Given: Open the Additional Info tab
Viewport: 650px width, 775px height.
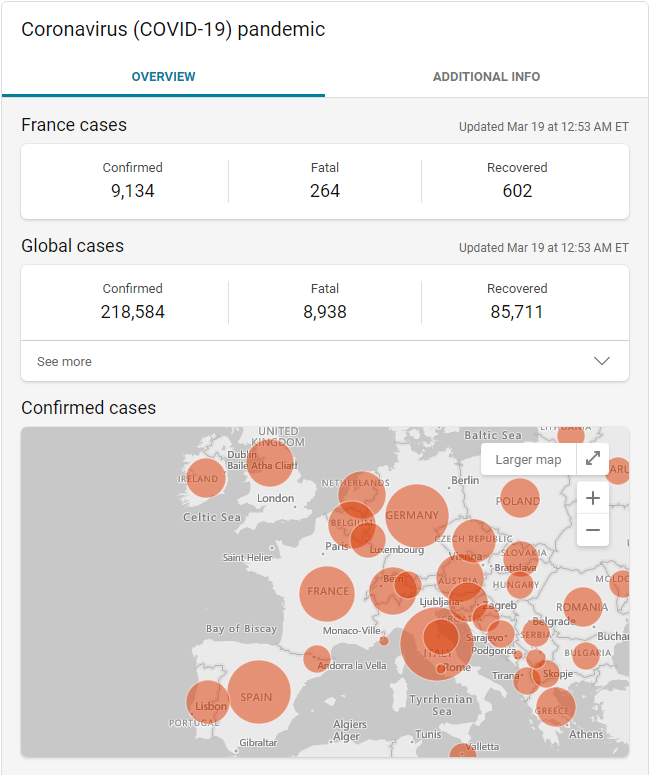Looking at the screenshot, I should click(x=486, y=77).
